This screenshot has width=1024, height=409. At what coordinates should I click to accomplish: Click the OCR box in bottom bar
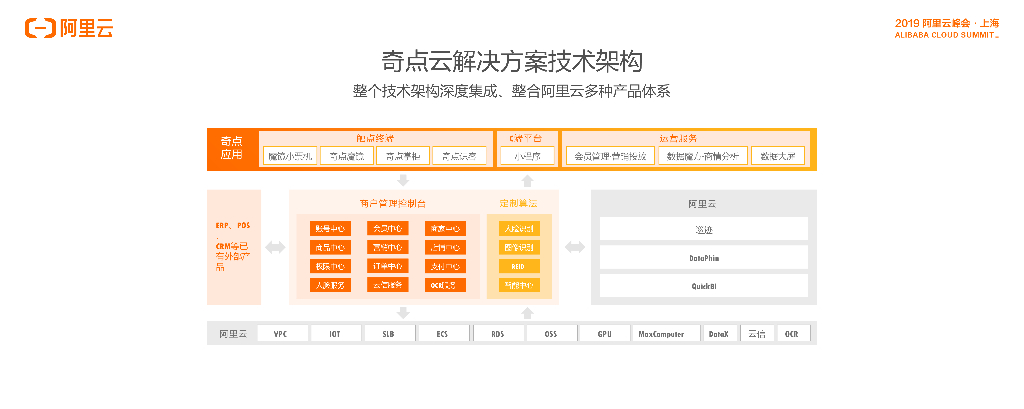click(794, 334)
